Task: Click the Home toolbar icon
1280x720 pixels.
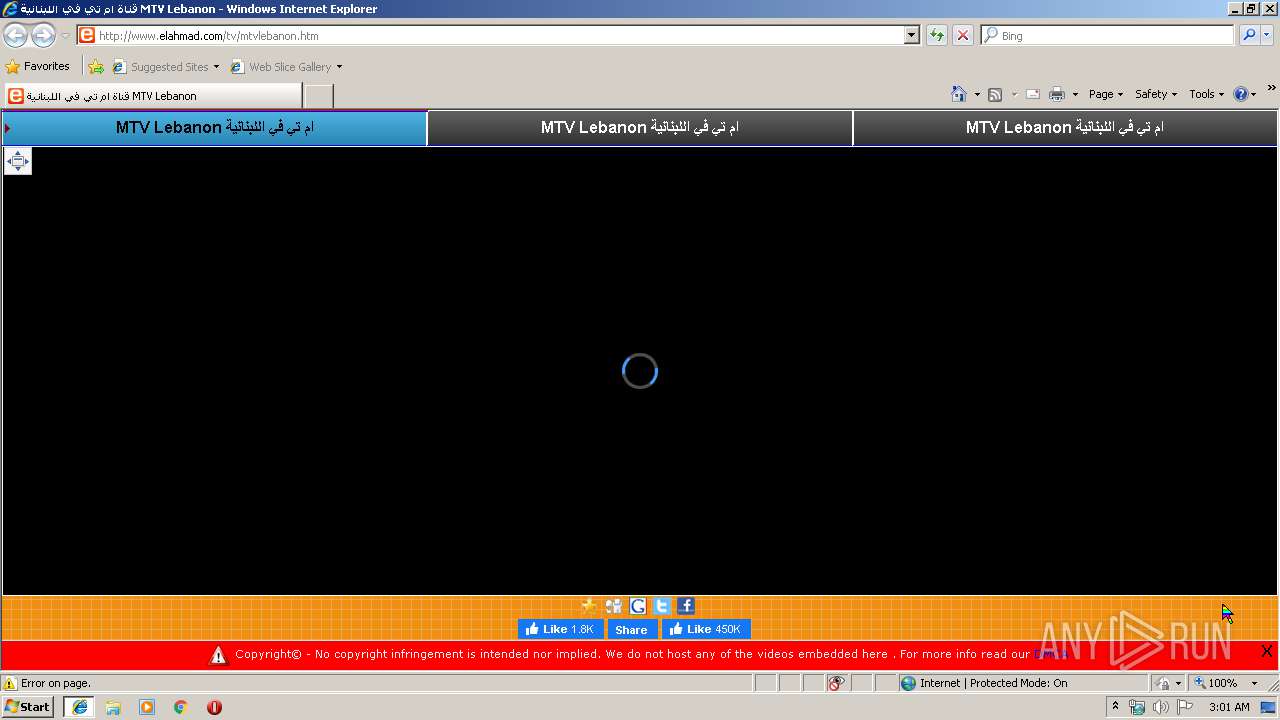Action: click(x=959, y=94)
